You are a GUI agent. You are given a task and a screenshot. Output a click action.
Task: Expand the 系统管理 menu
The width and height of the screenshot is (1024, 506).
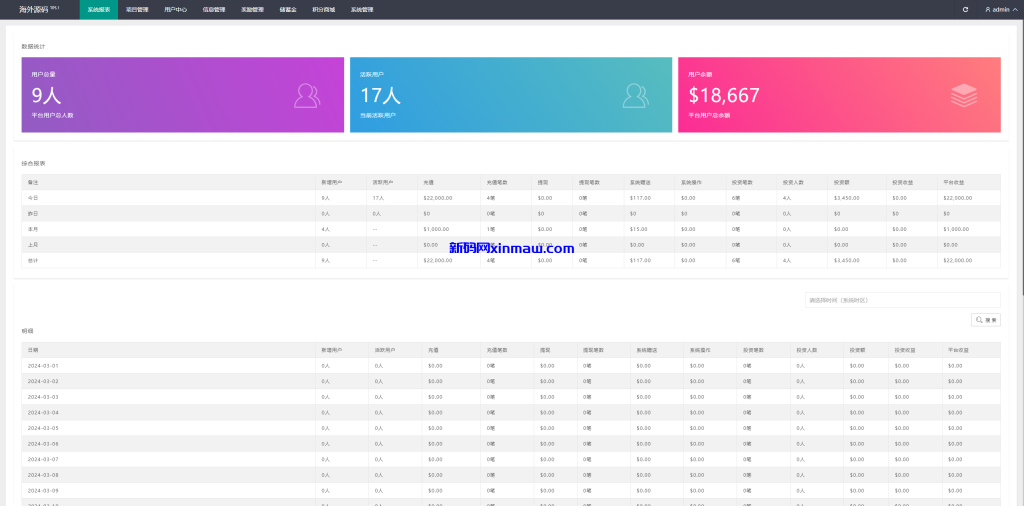362,9
